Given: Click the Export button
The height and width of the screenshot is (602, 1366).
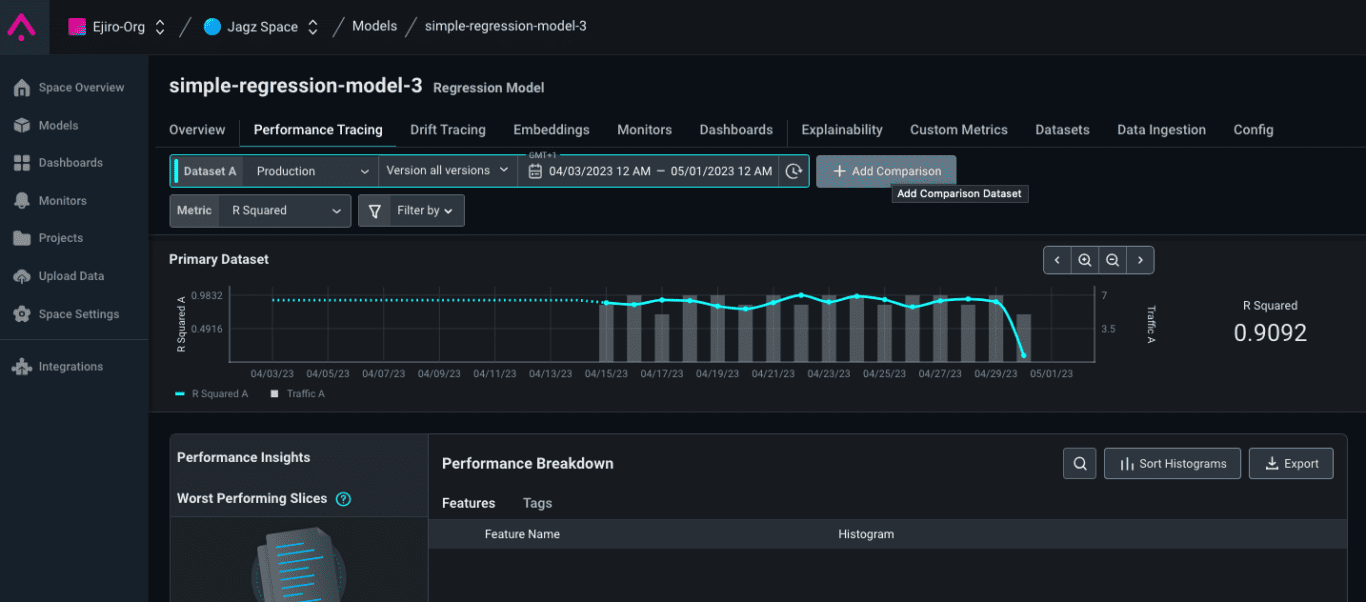Looking at the screenshot, I should (1290, 463).
